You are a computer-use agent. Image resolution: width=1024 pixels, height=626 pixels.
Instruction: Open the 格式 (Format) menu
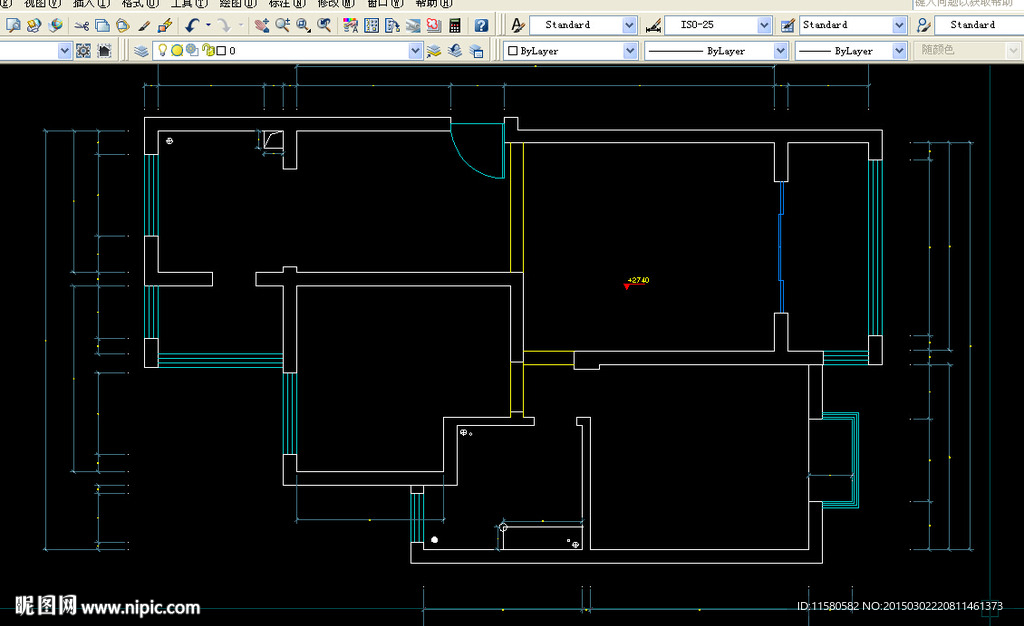(x=139, y=3)
